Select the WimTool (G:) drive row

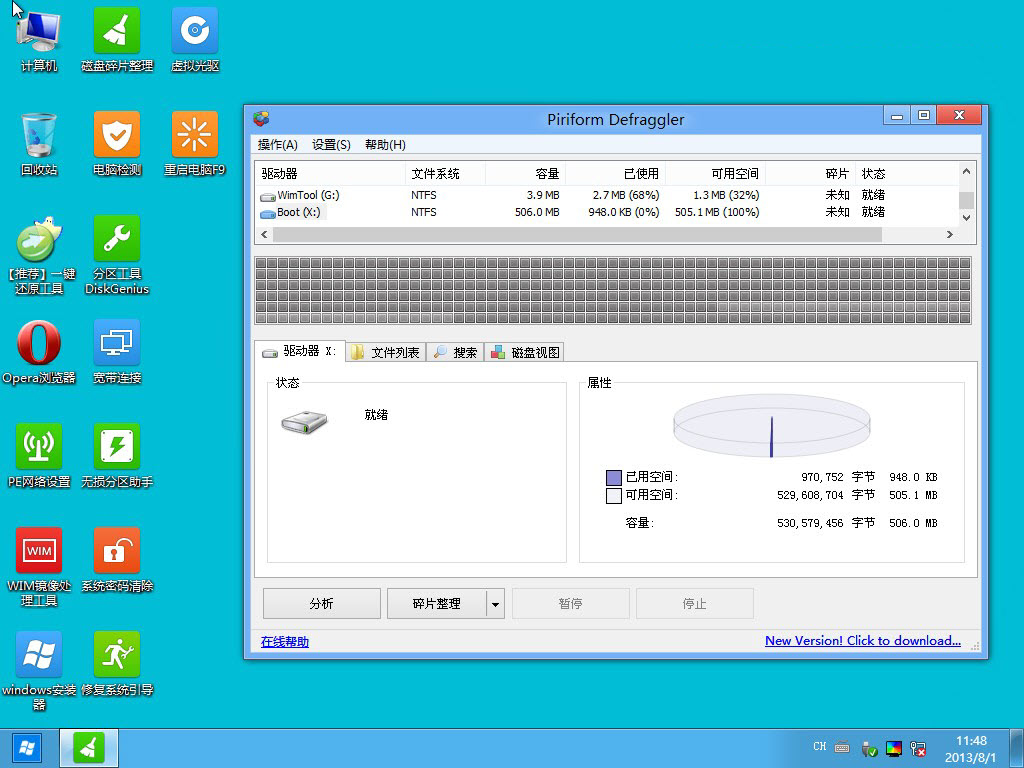606,195
